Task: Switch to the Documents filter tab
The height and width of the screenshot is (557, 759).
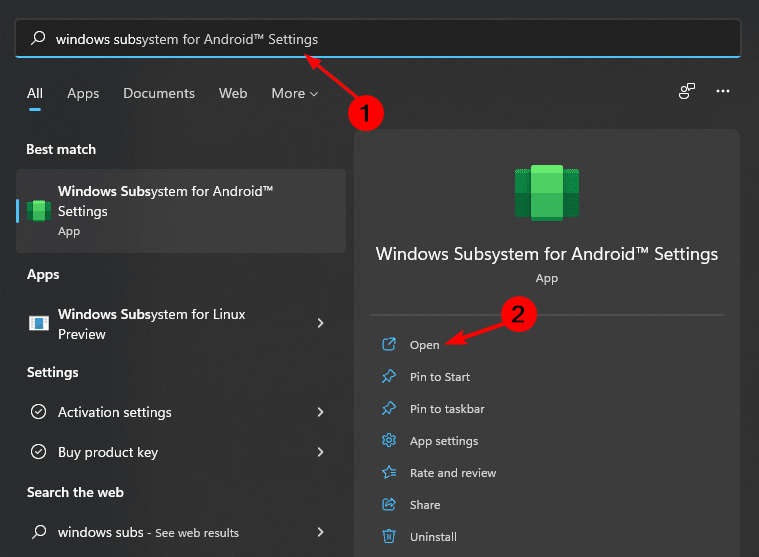Action: point(159,93)
